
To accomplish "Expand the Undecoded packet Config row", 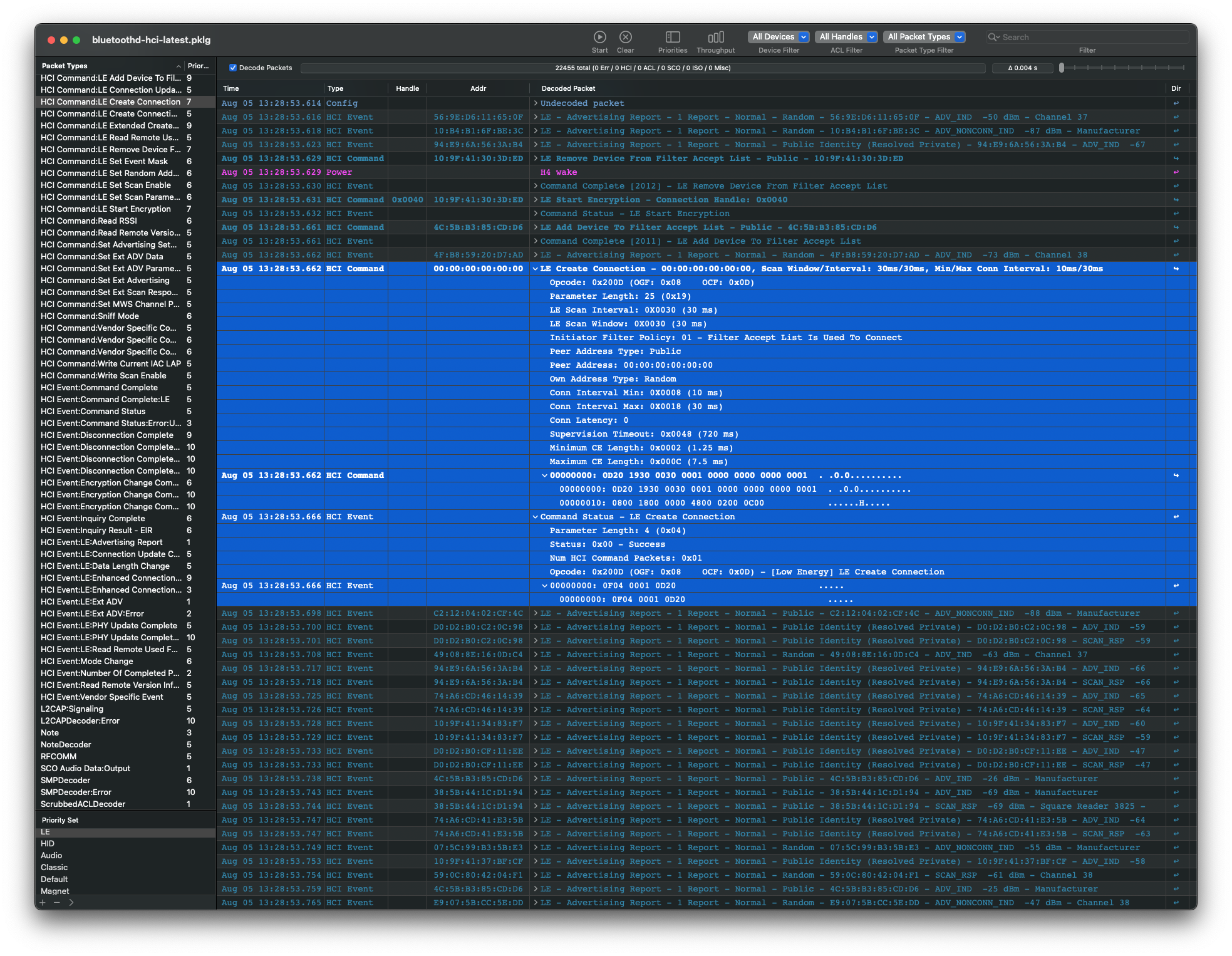I will pos(536,103).
